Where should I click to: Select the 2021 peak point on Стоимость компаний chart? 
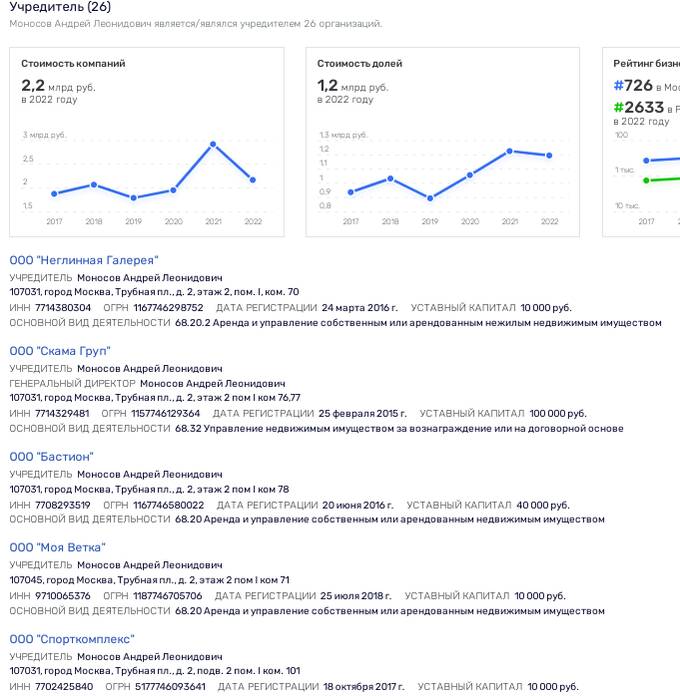tap(213, 144)
